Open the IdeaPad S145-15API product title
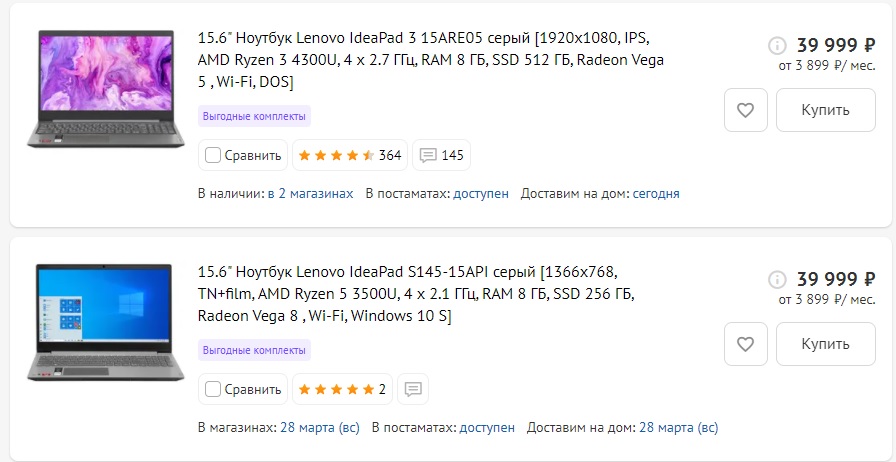 (x=416, y=293)
